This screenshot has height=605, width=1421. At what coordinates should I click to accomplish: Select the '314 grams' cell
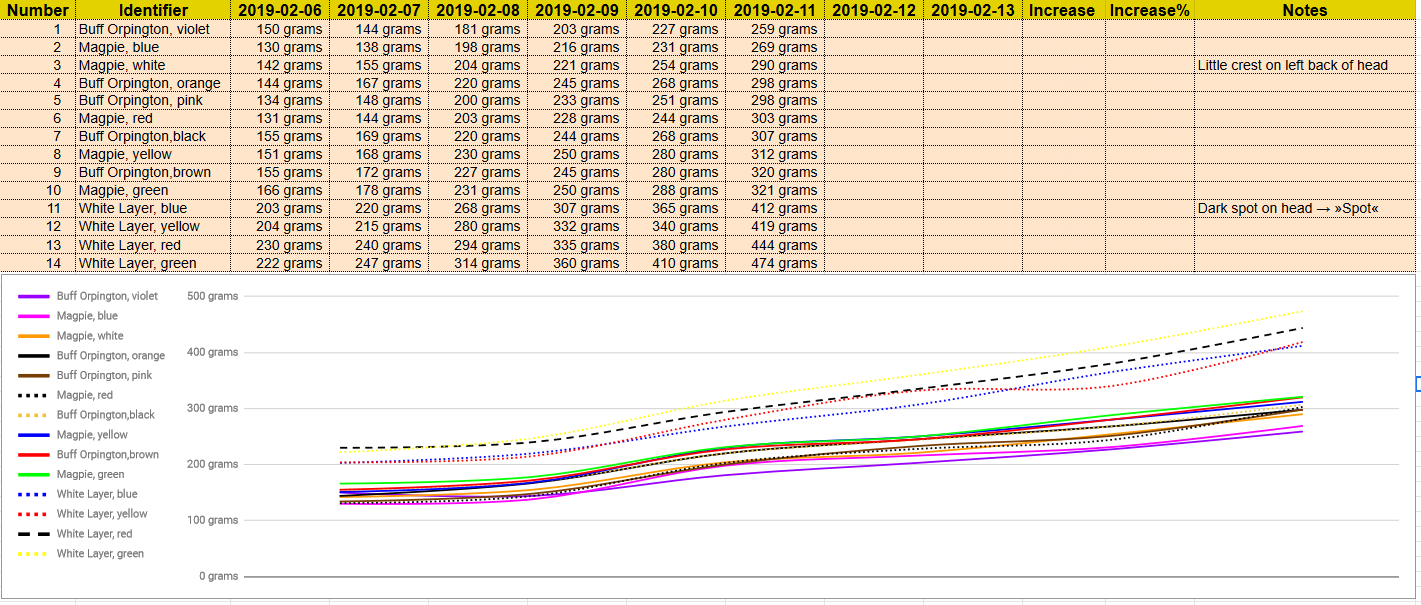coord(477,263)
